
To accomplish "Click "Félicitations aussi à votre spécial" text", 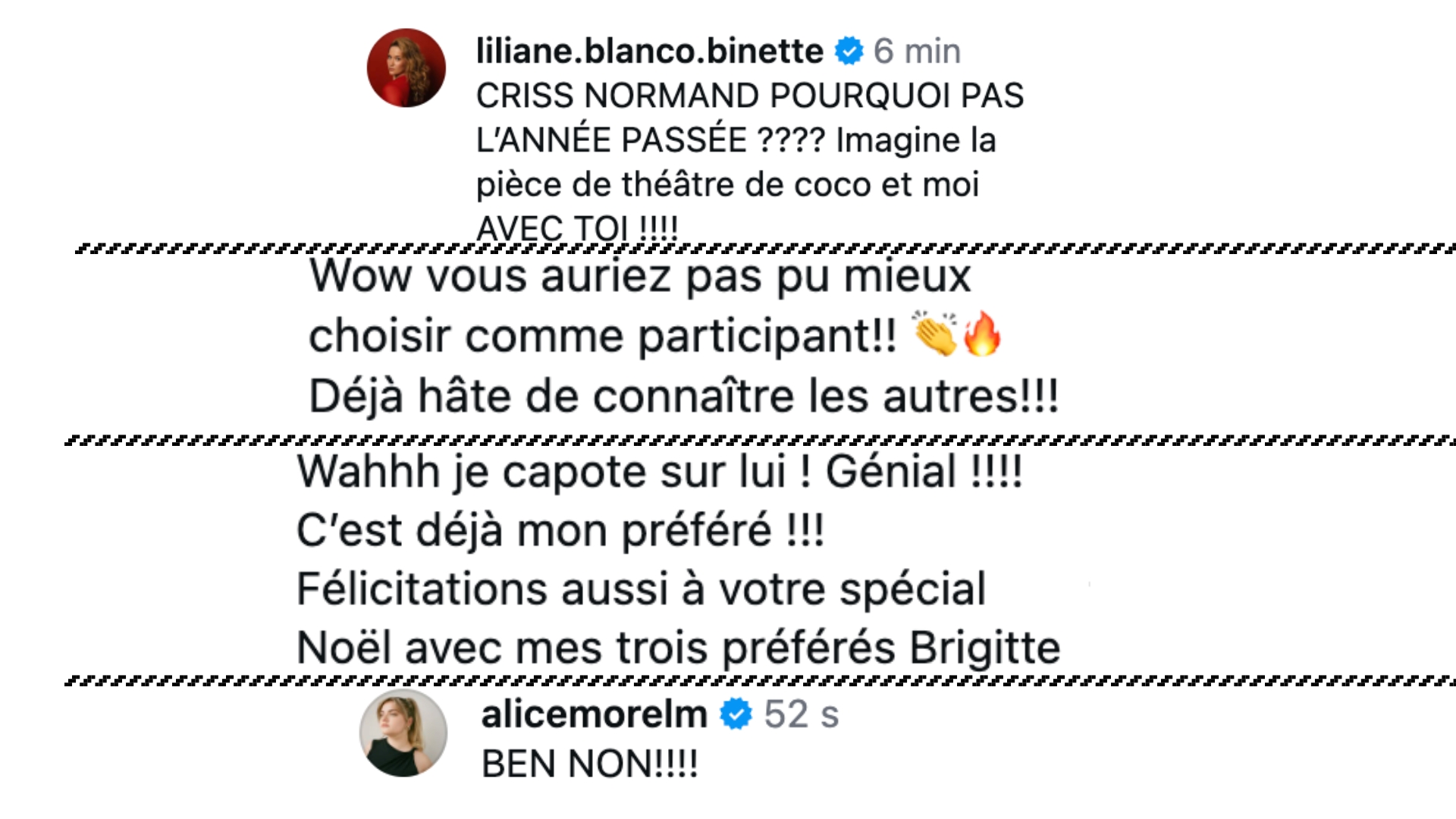I will (x=641, y=589).
